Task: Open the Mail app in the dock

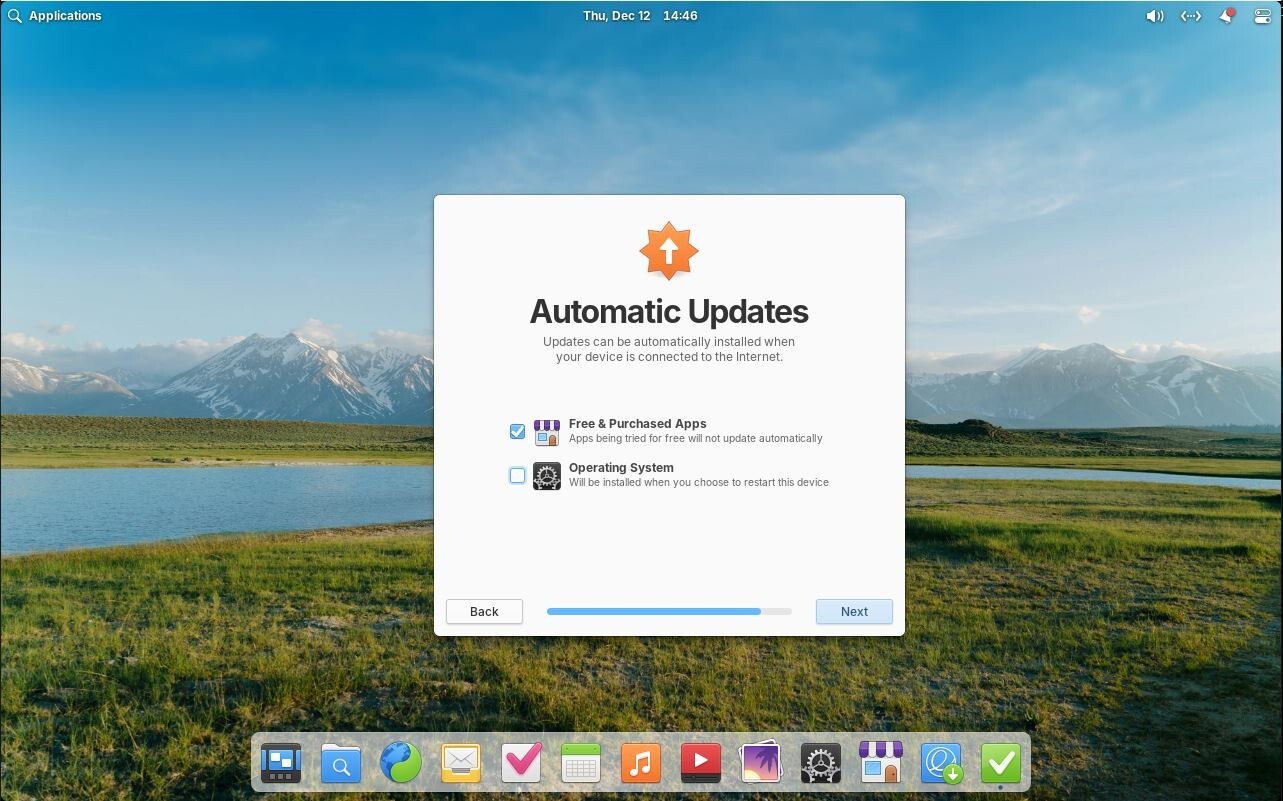Action: click(x=461, y=763)
